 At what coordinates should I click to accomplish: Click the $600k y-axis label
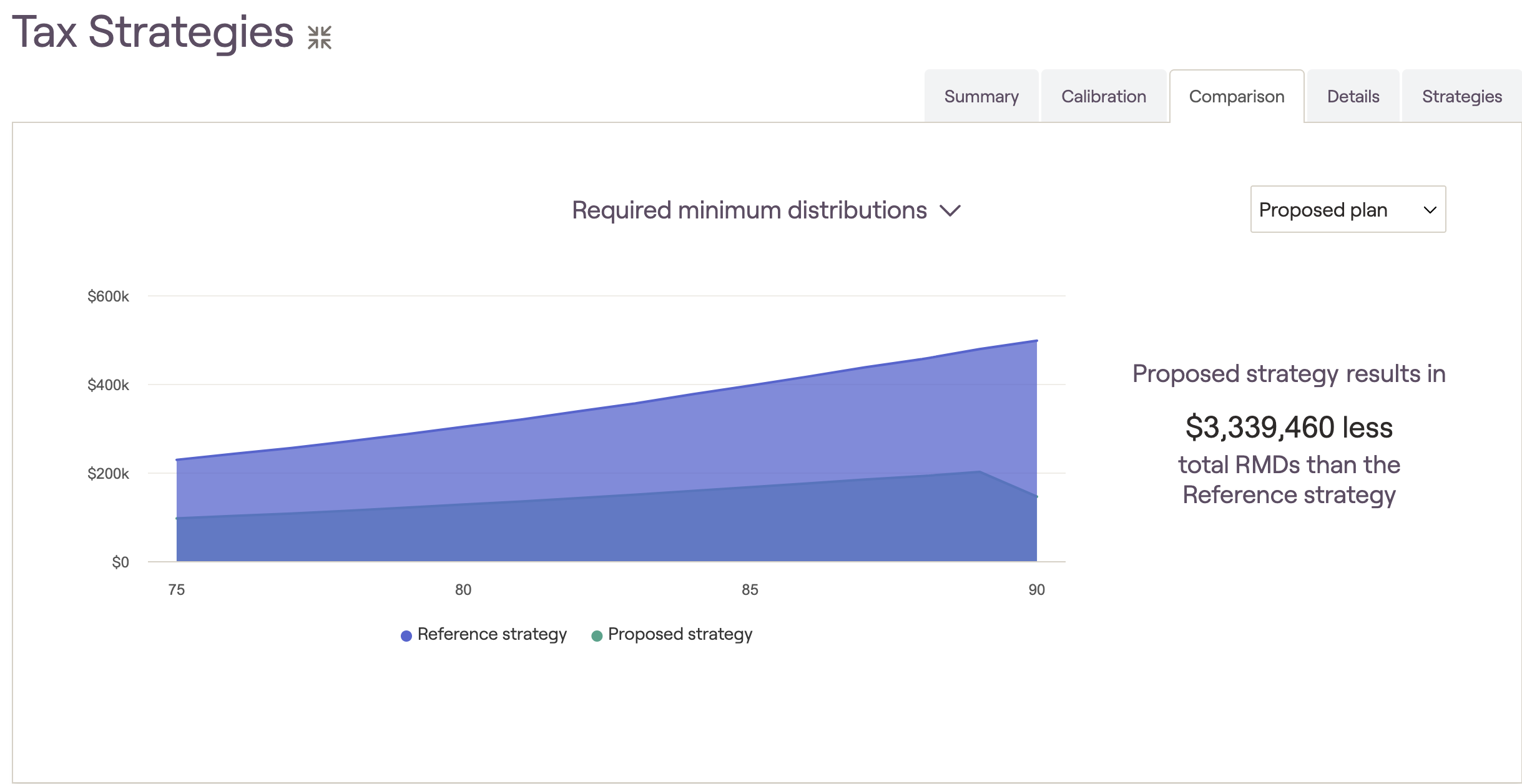(108, 296)
